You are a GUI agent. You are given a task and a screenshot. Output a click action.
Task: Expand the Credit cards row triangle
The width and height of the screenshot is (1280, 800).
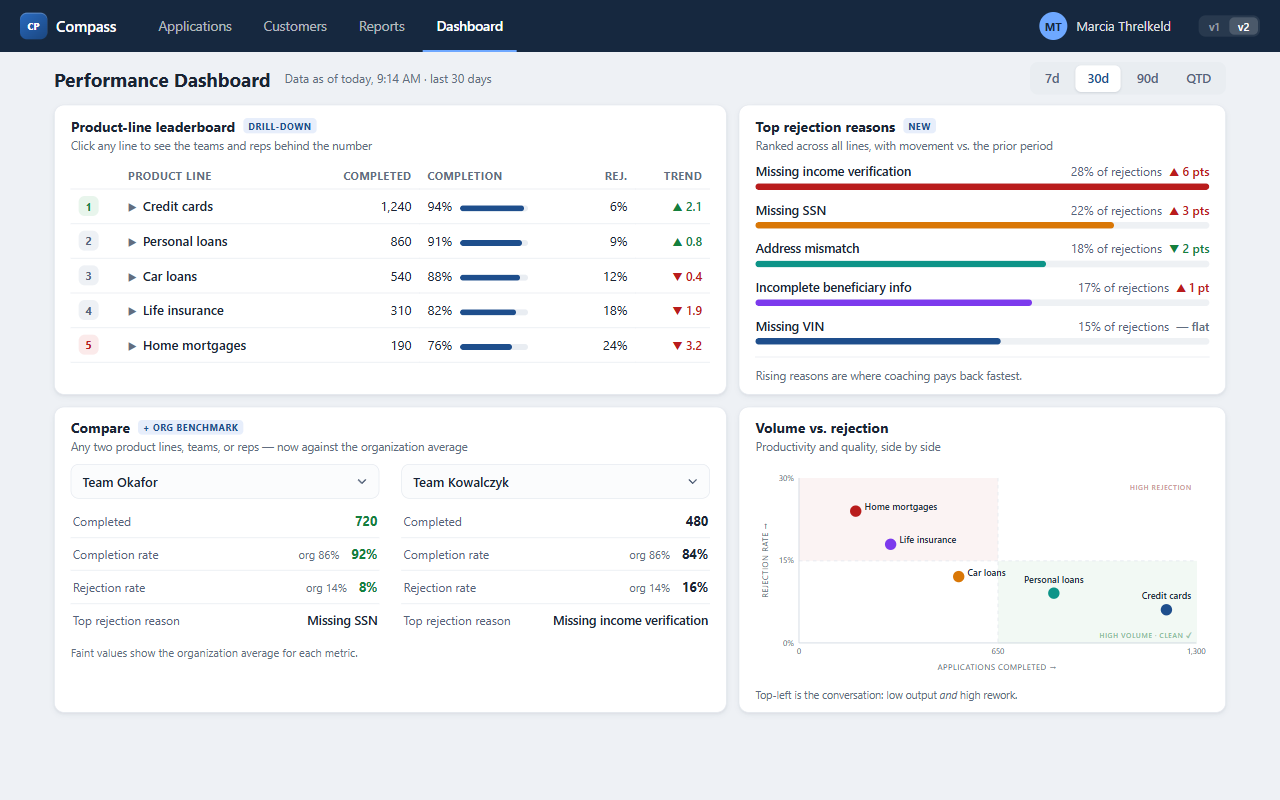(132, 207)
